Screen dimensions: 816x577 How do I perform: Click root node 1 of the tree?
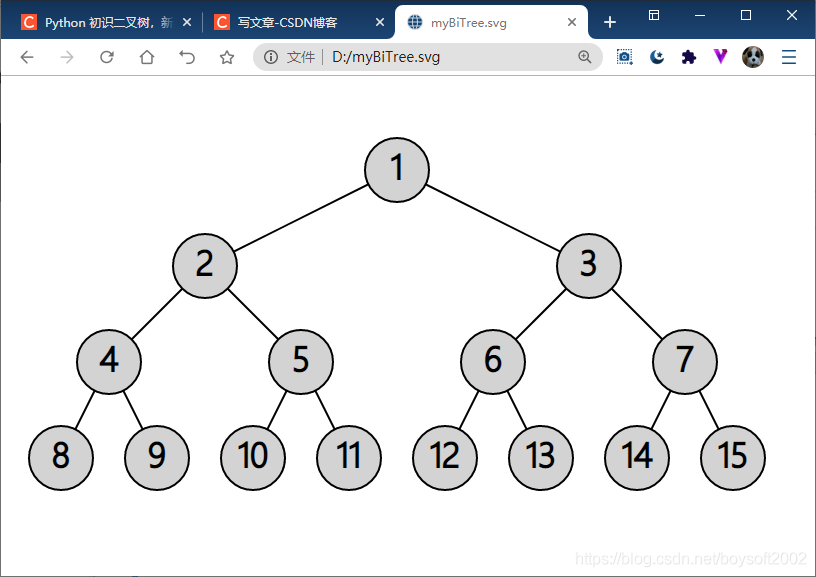397,170
